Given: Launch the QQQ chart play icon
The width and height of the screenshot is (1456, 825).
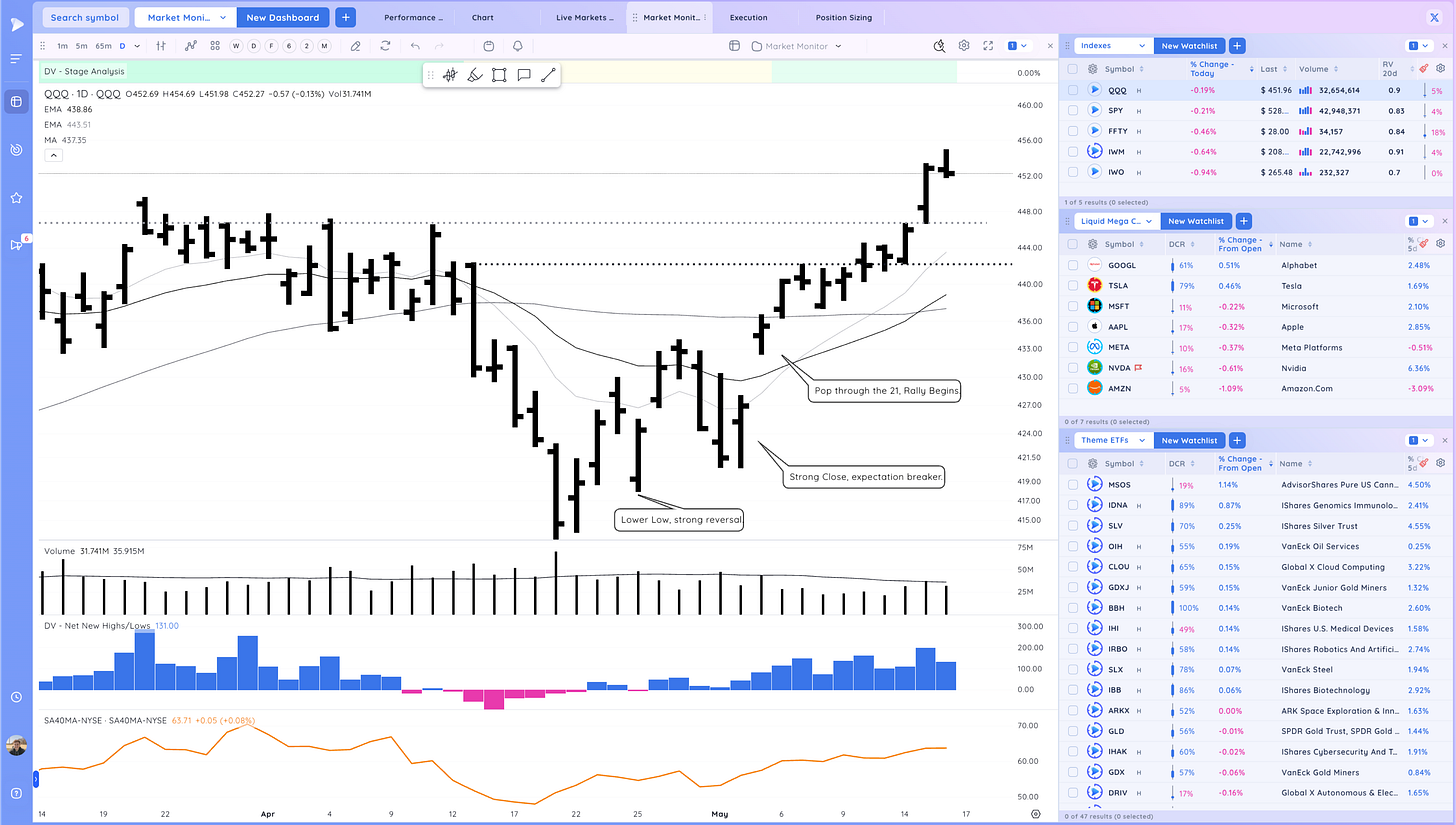Looking at the screenshot, I should (1095, 89).
